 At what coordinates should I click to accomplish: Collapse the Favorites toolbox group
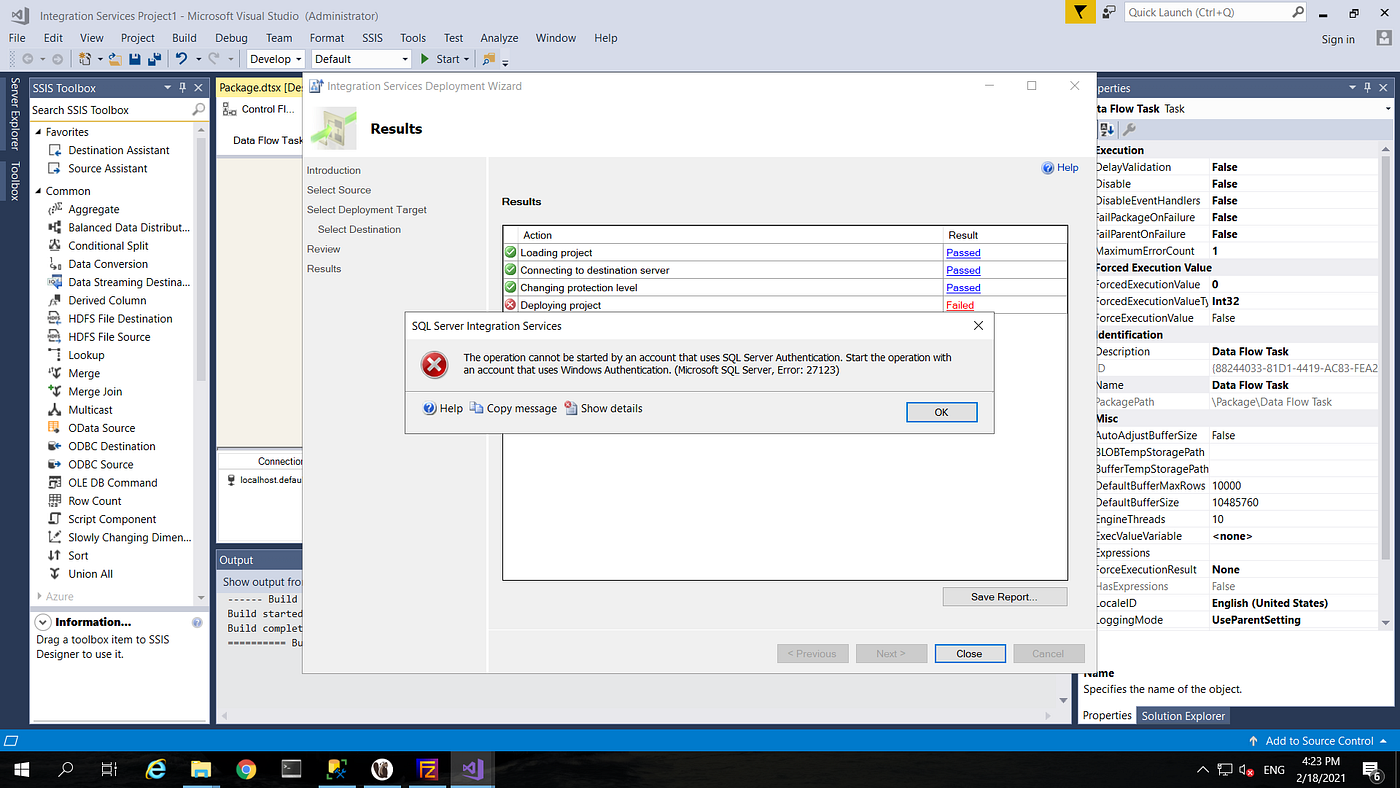coord(38,132)
